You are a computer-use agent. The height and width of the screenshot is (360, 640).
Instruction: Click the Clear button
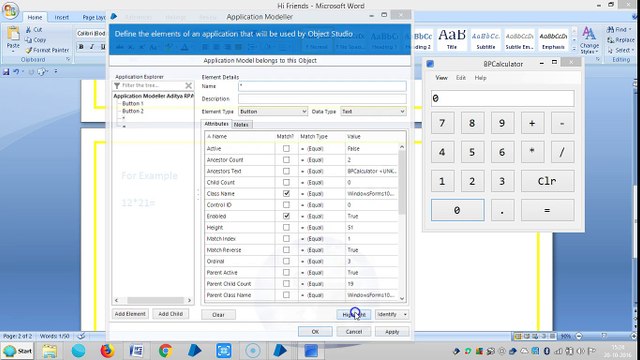click(x=218, y=315)
